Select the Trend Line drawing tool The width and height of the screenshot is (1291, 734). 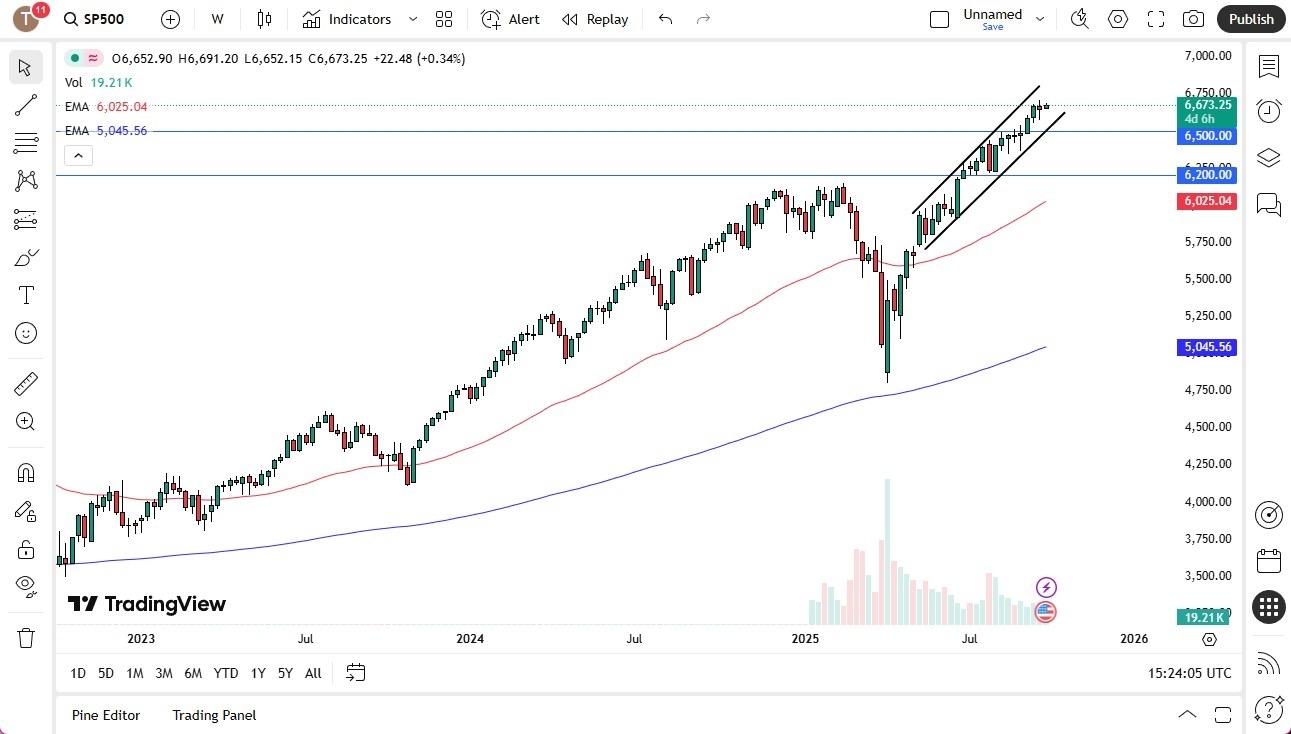coord(25,105)
